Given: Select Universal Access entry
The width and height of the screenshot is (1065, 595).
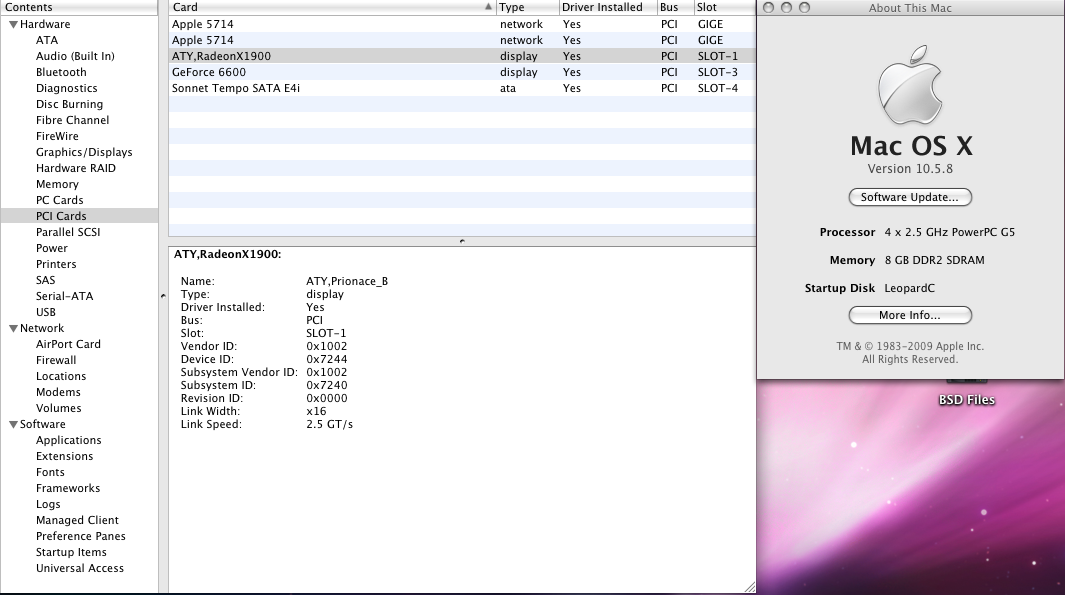Looking at the screenshot, I should [79, 568].
